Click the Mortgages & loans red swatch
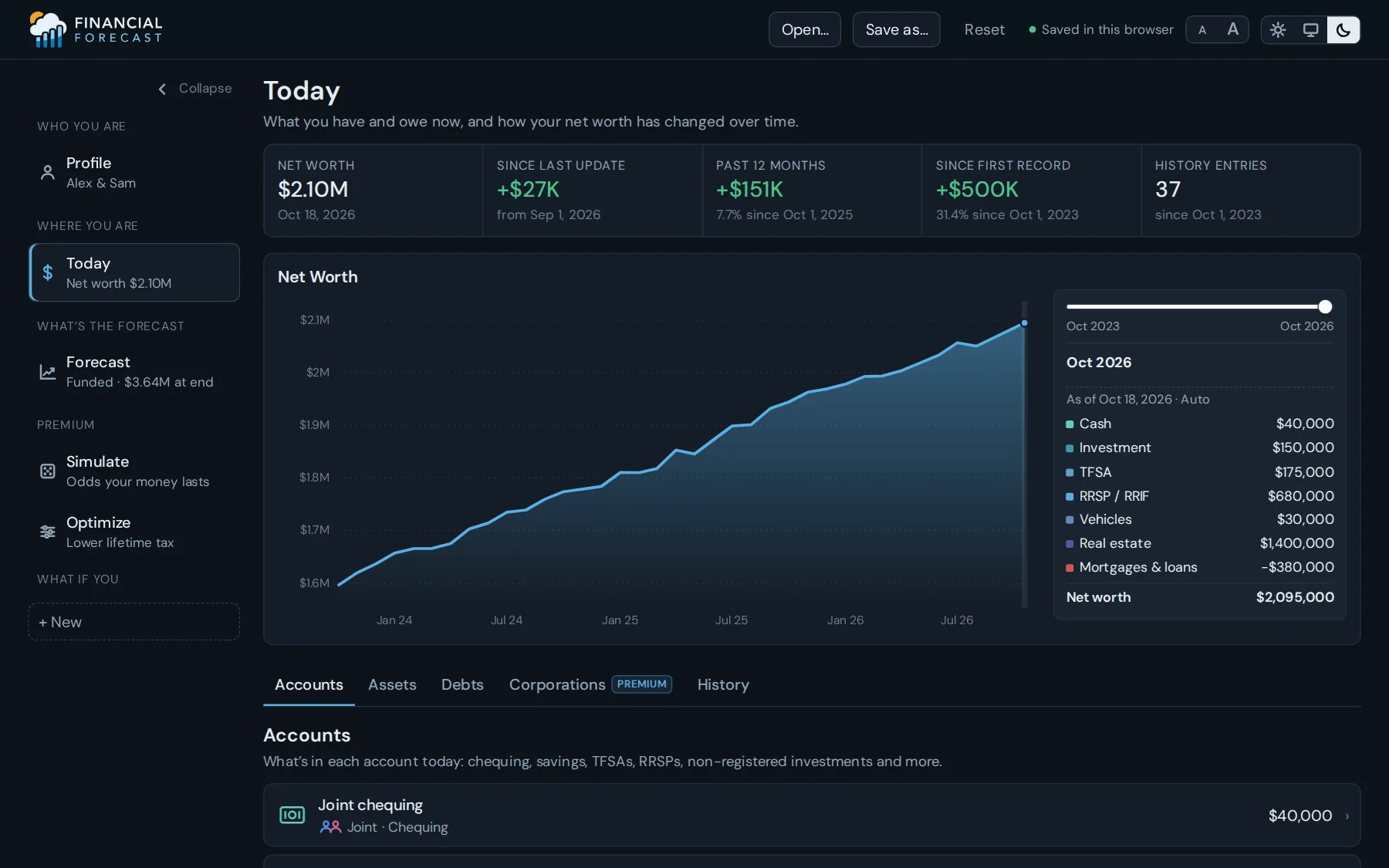Viewport: 1389px width, 868px height. pyautogui.click(x=1070, y=568)
